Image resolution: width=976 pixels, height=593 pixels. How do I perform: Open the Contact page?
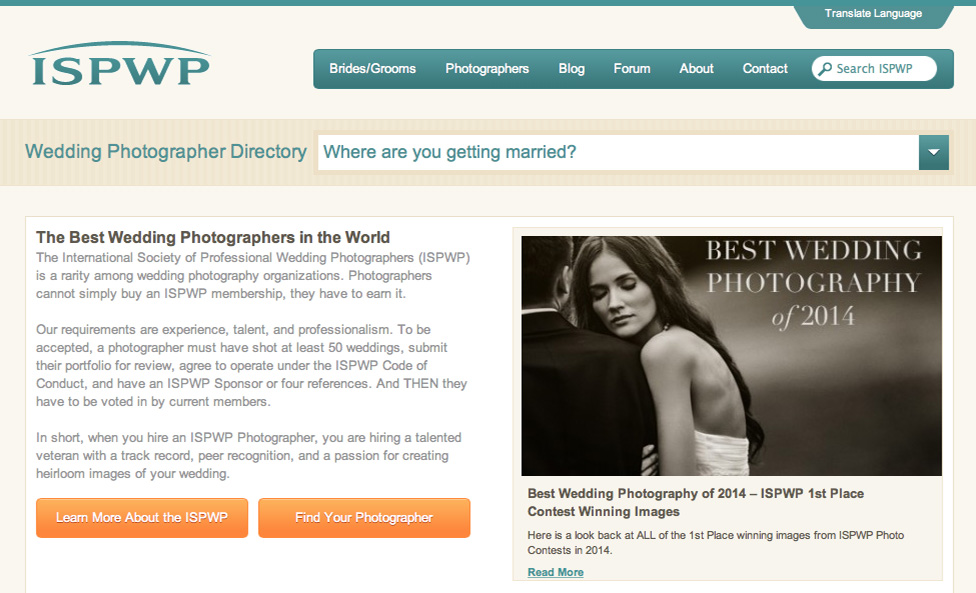click(x=765, y=68)
